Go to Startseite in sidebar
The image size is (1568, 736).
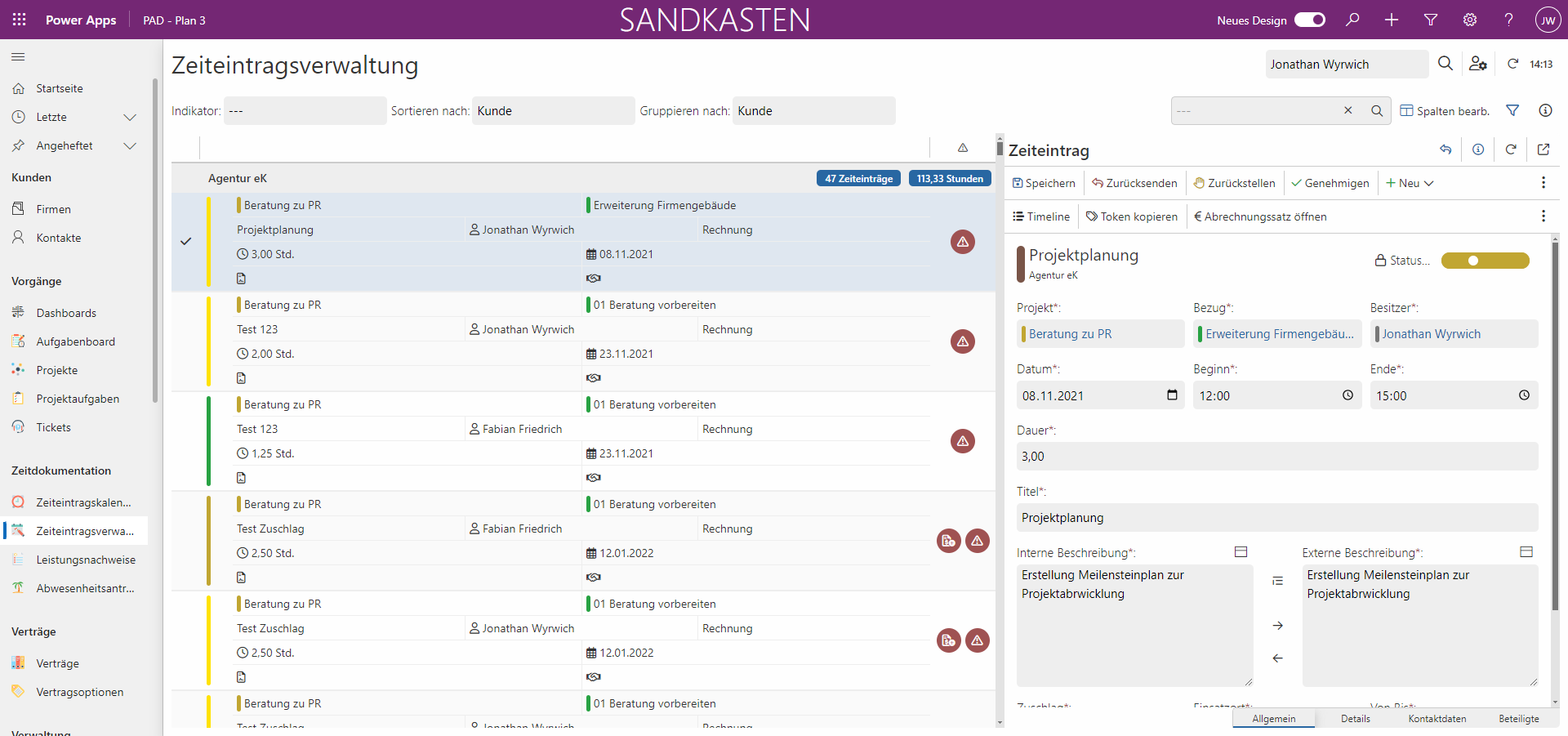click(60, 88)
